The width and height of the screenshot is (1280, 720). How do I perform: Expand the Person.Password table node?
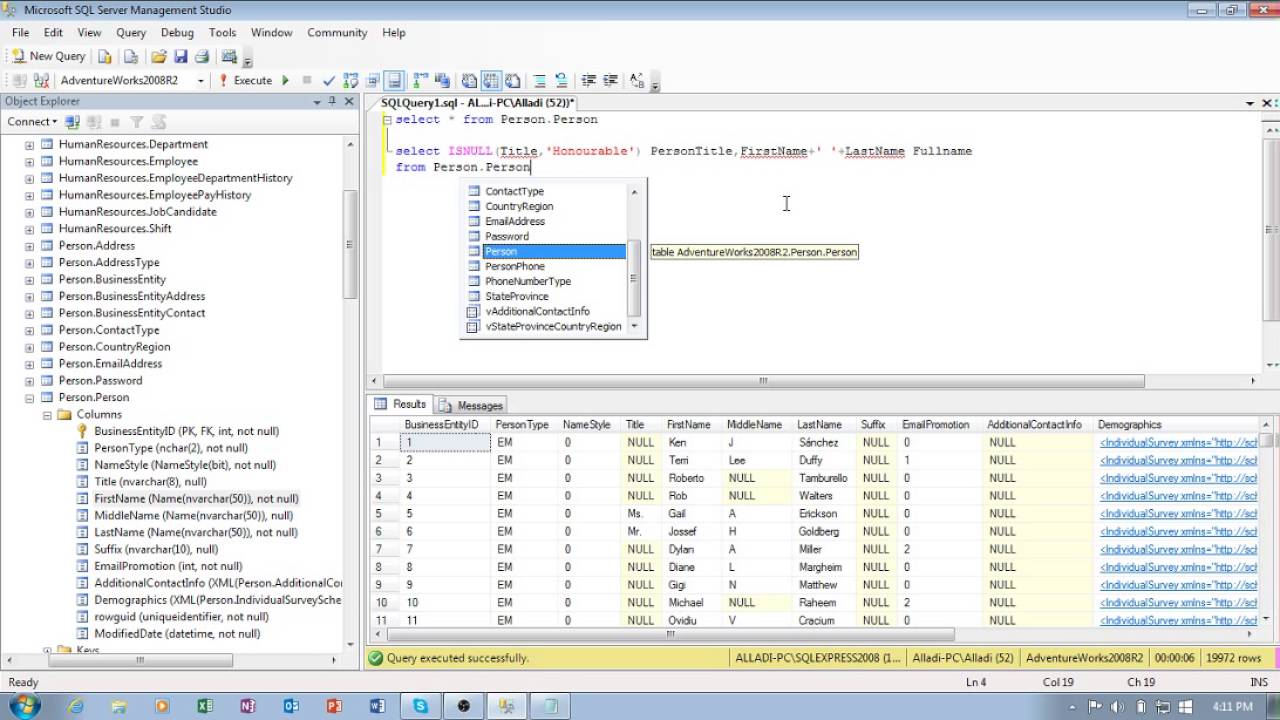pos(29,381)
